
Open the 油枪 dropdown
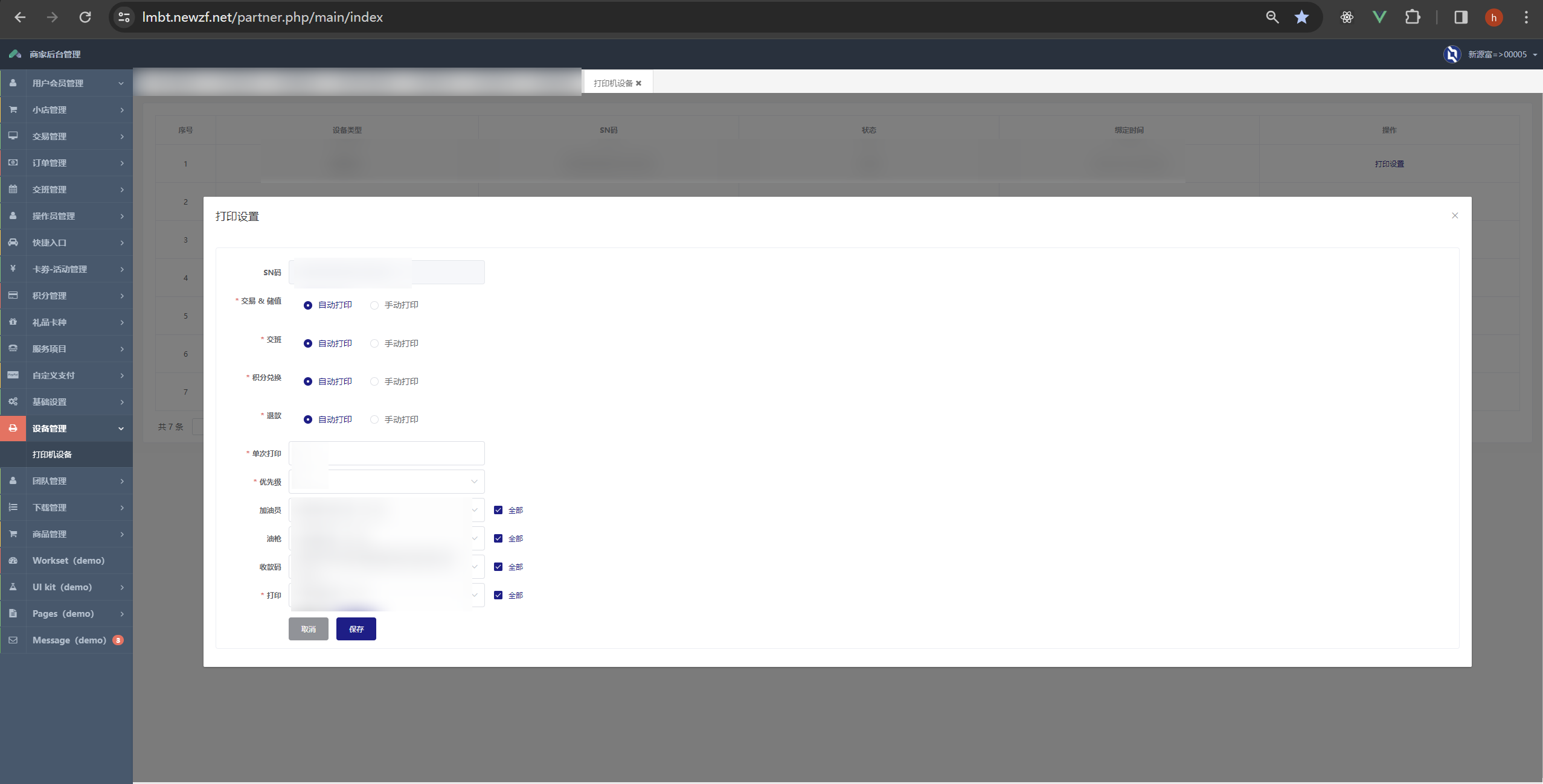[387, 538]
